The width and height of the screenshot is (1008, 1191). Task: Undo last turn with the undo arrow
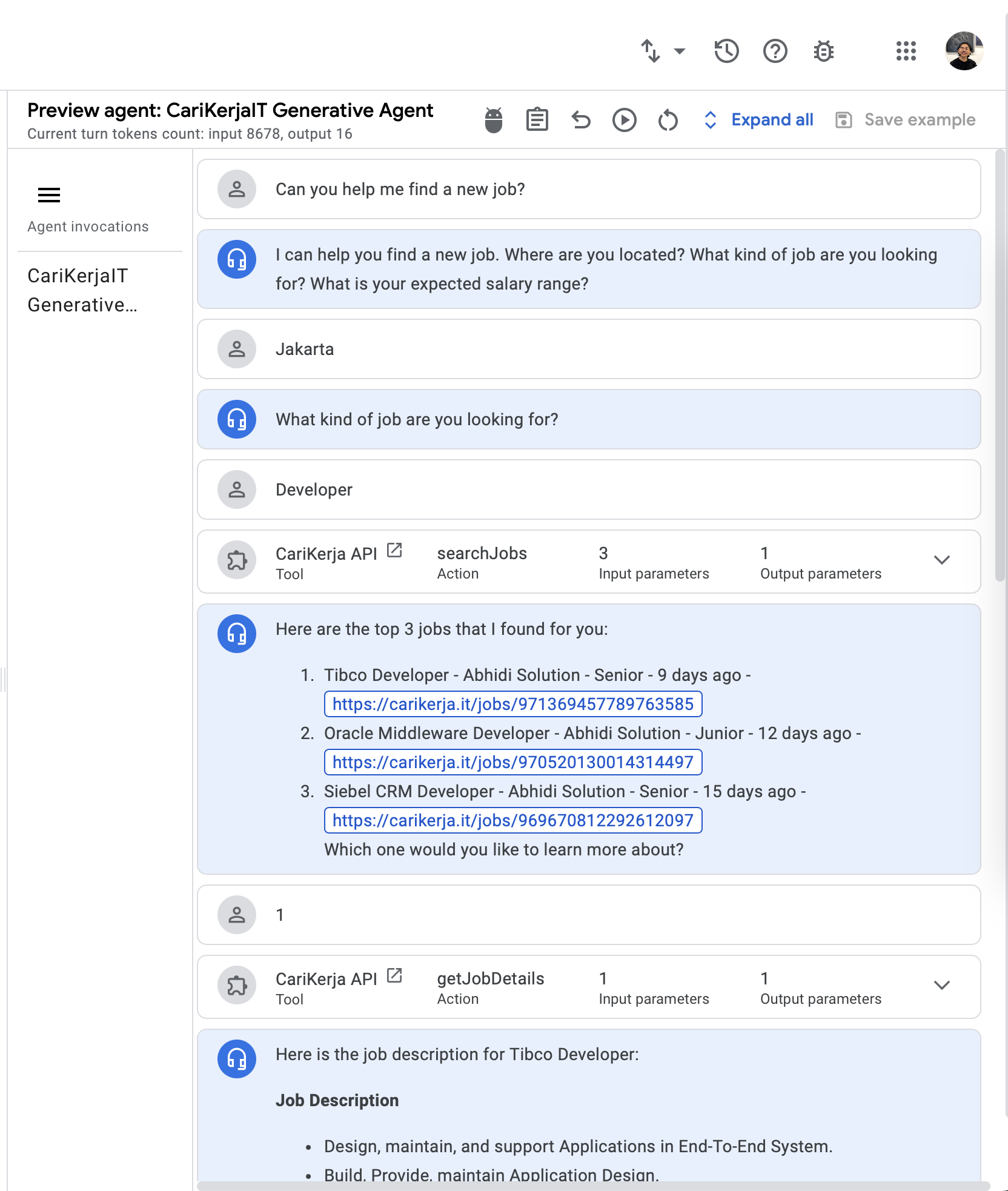point(581,120)
